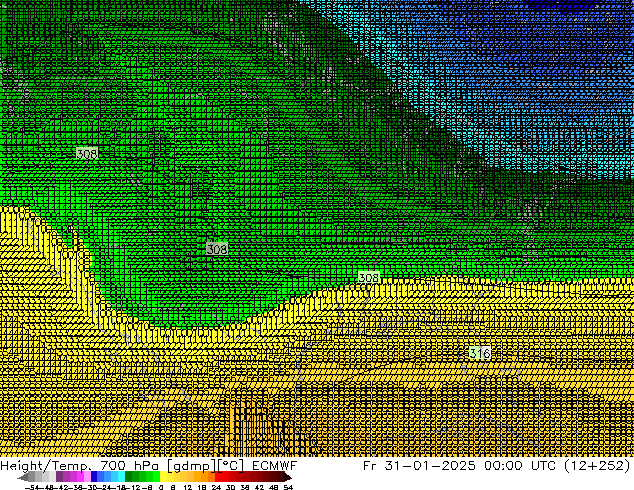Click the 'Height/Temp.' title text
This screenshot has height=490, width=634.
pos(48,466)
